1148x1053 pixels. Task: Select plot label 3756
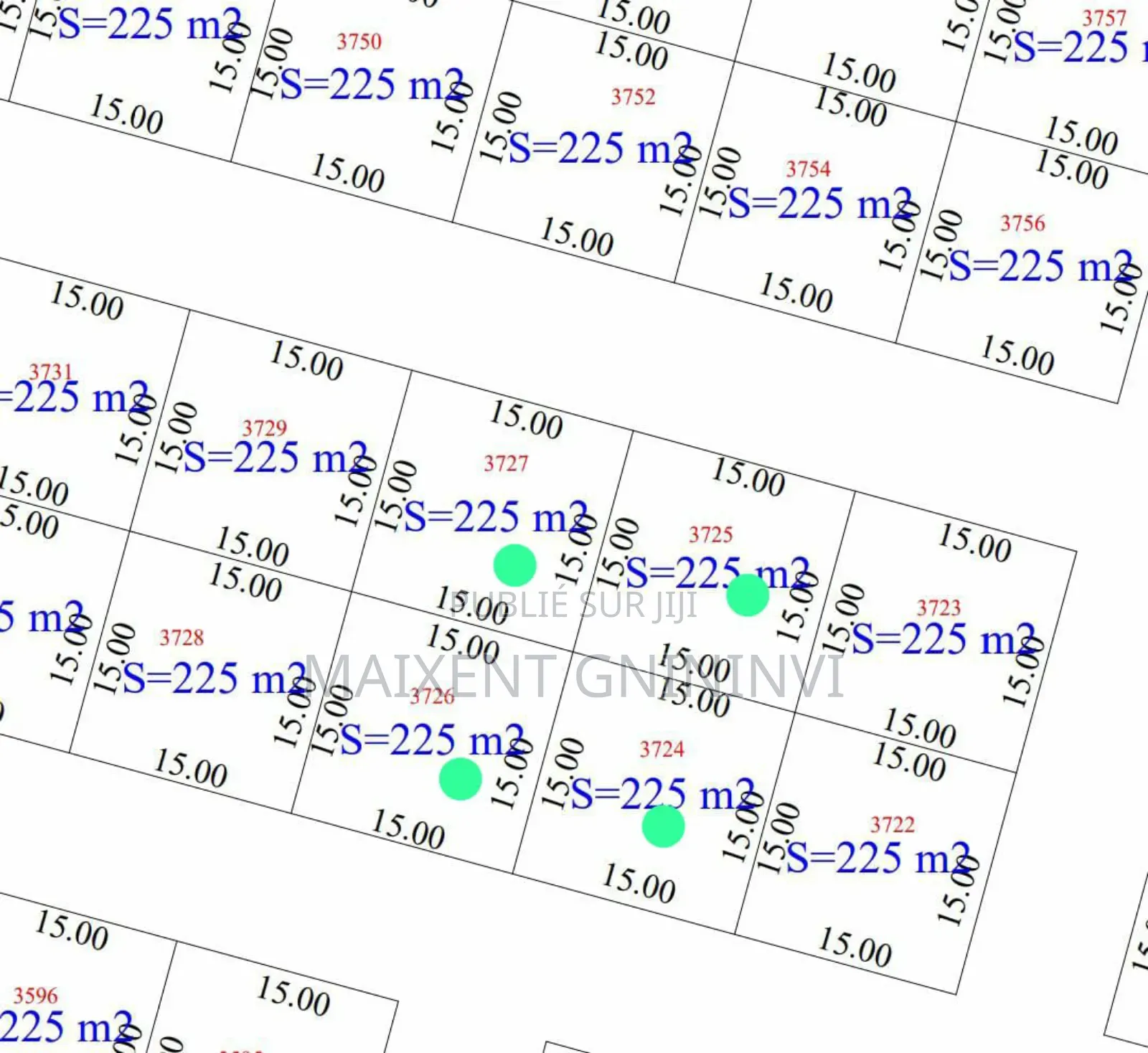(x=1022, y=224)
